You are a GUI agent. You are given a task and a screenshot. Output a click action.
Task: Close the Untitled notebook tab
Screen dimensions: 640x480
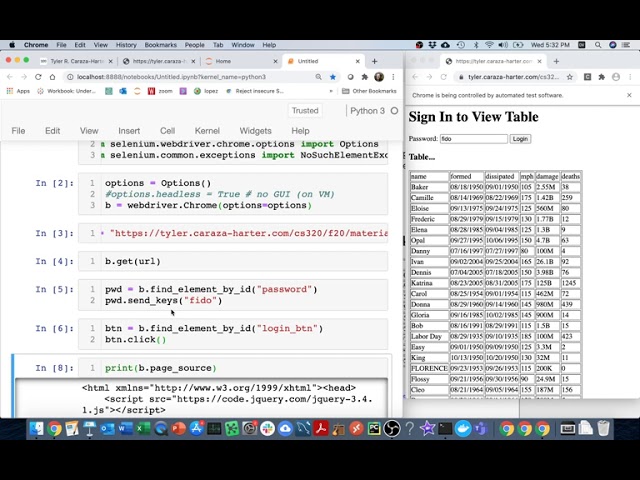point(358,61)
